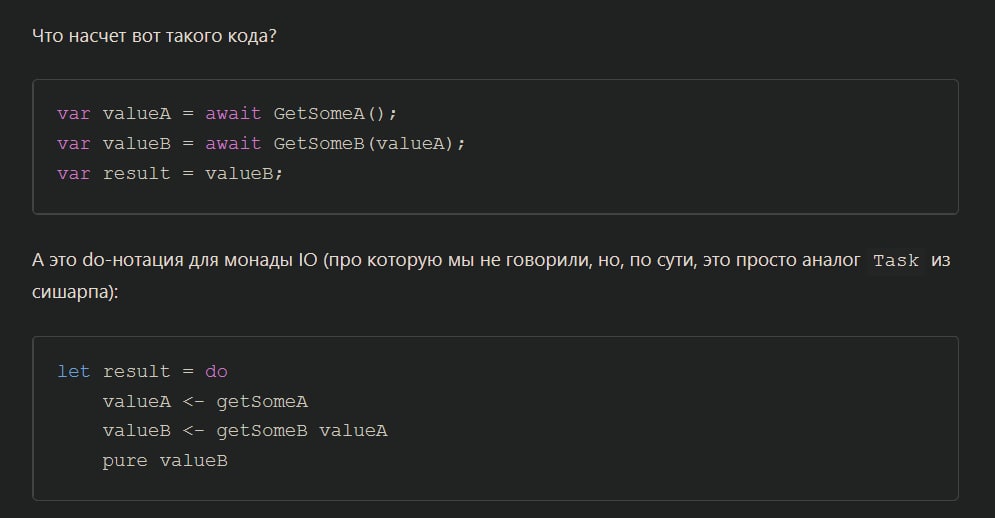The height and width of the screenshot is (518, 995).
Task: Click getSomeB in the Haskell do block
Action: [262, 431]
